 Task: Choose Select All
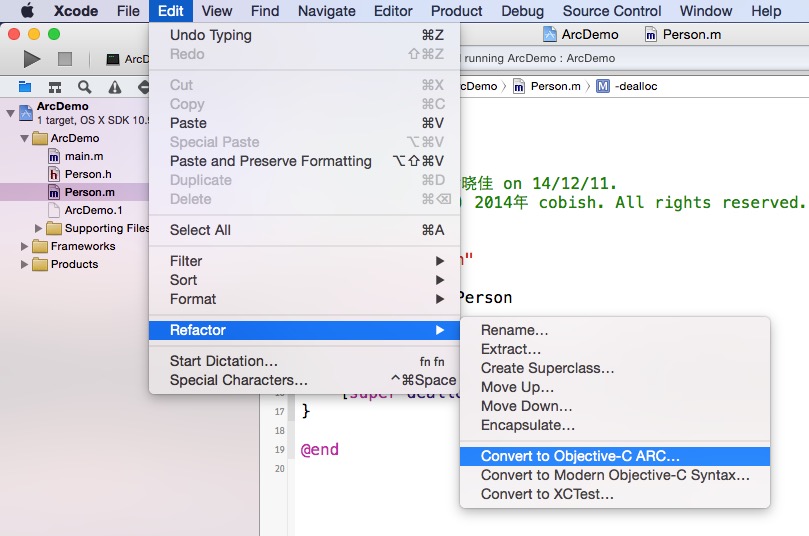(304, 230)
